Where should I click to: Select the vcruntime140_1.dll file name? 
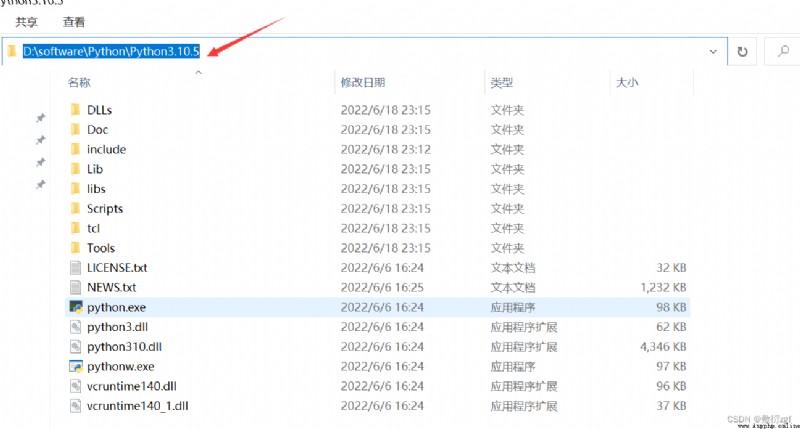pyautogui.click(x=138, y=406)
